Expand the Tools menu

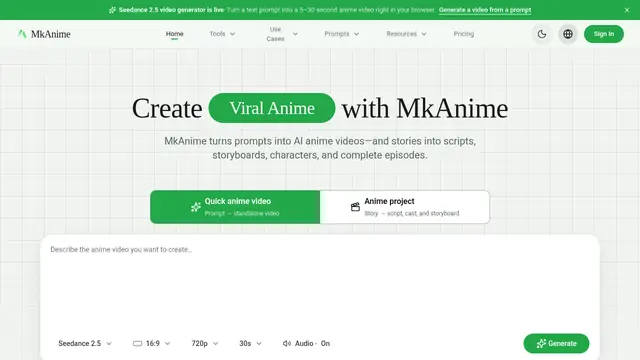(222, 34)
